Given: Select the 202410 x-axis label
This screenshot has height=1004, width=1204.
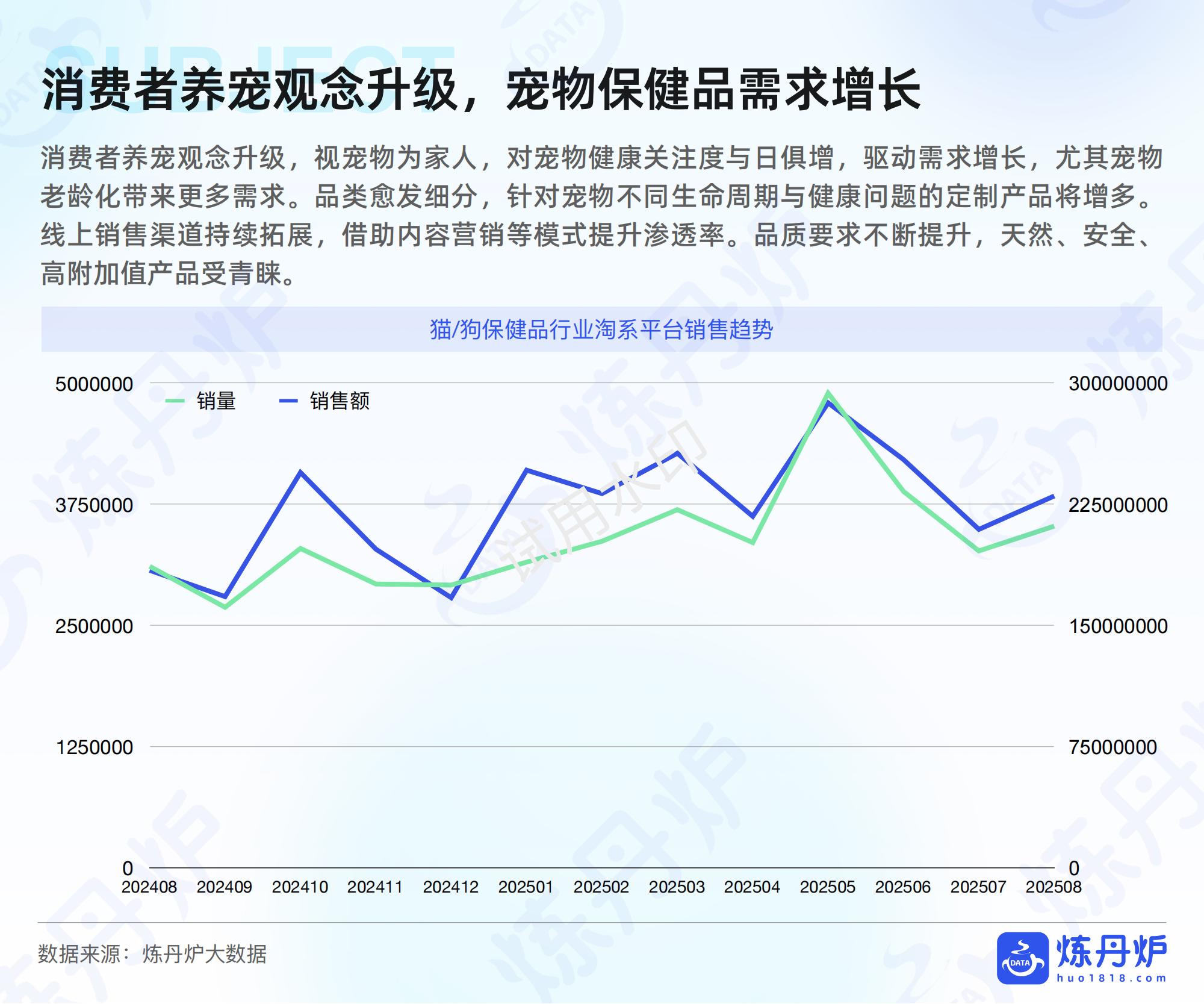Looking at the screenshot, I should tap(300, 887).
